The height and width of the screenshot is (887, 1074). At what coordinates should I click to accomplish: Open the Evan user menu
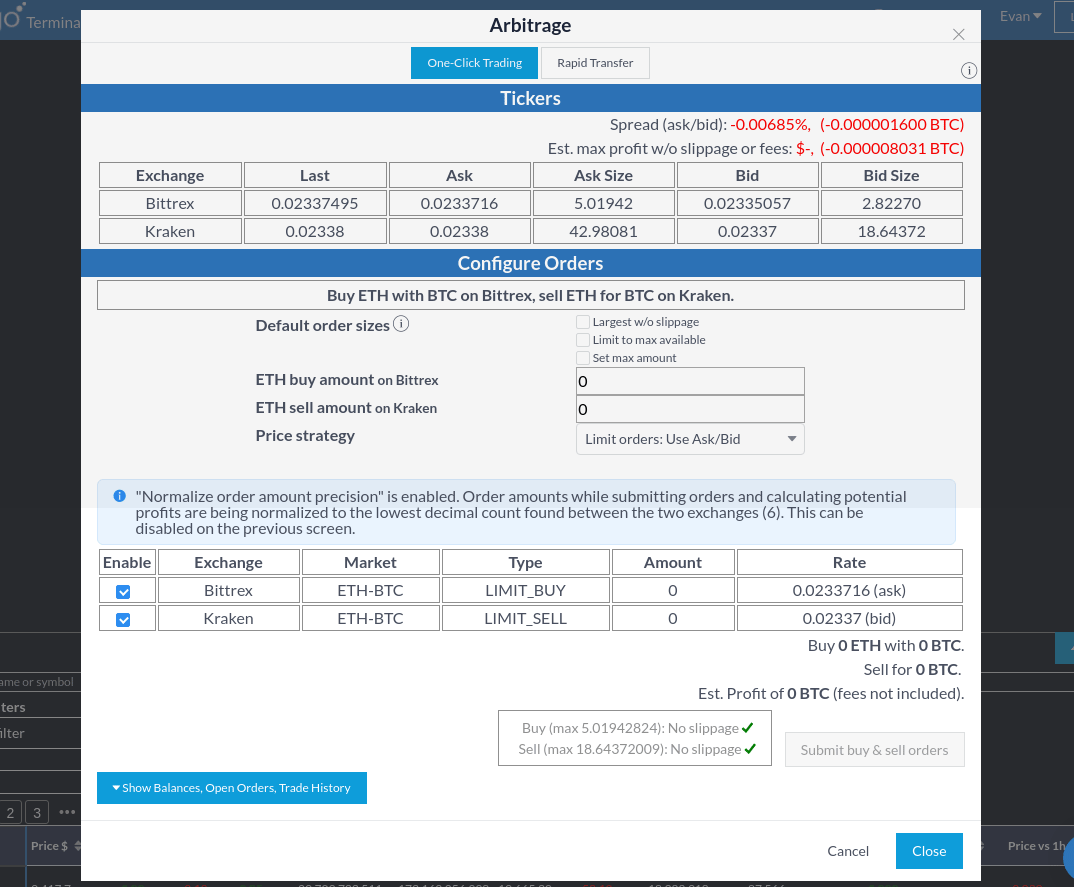coord(1020,16)
